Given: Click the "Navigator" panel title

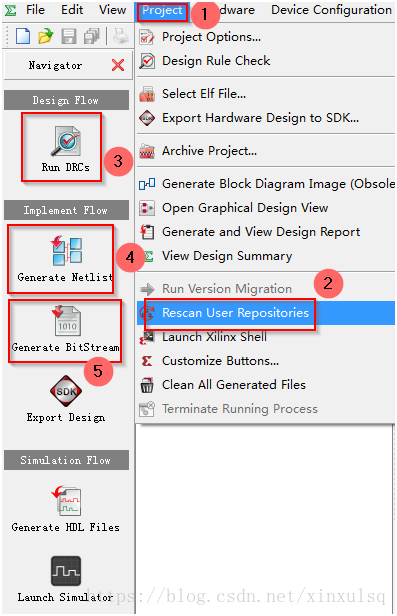Looking at the screenshot, I should point(55,65).
